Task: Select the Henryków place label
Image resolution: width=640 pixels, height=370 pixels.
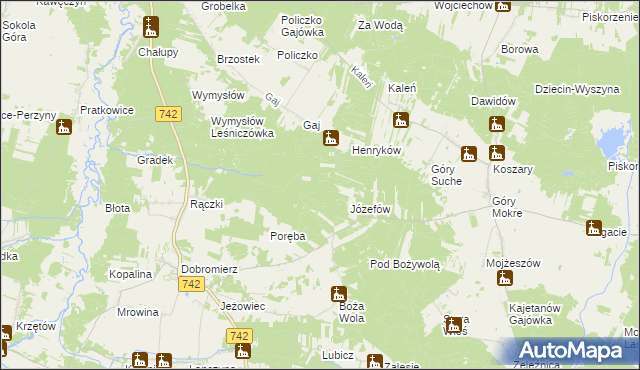Action: coord(376,151)
